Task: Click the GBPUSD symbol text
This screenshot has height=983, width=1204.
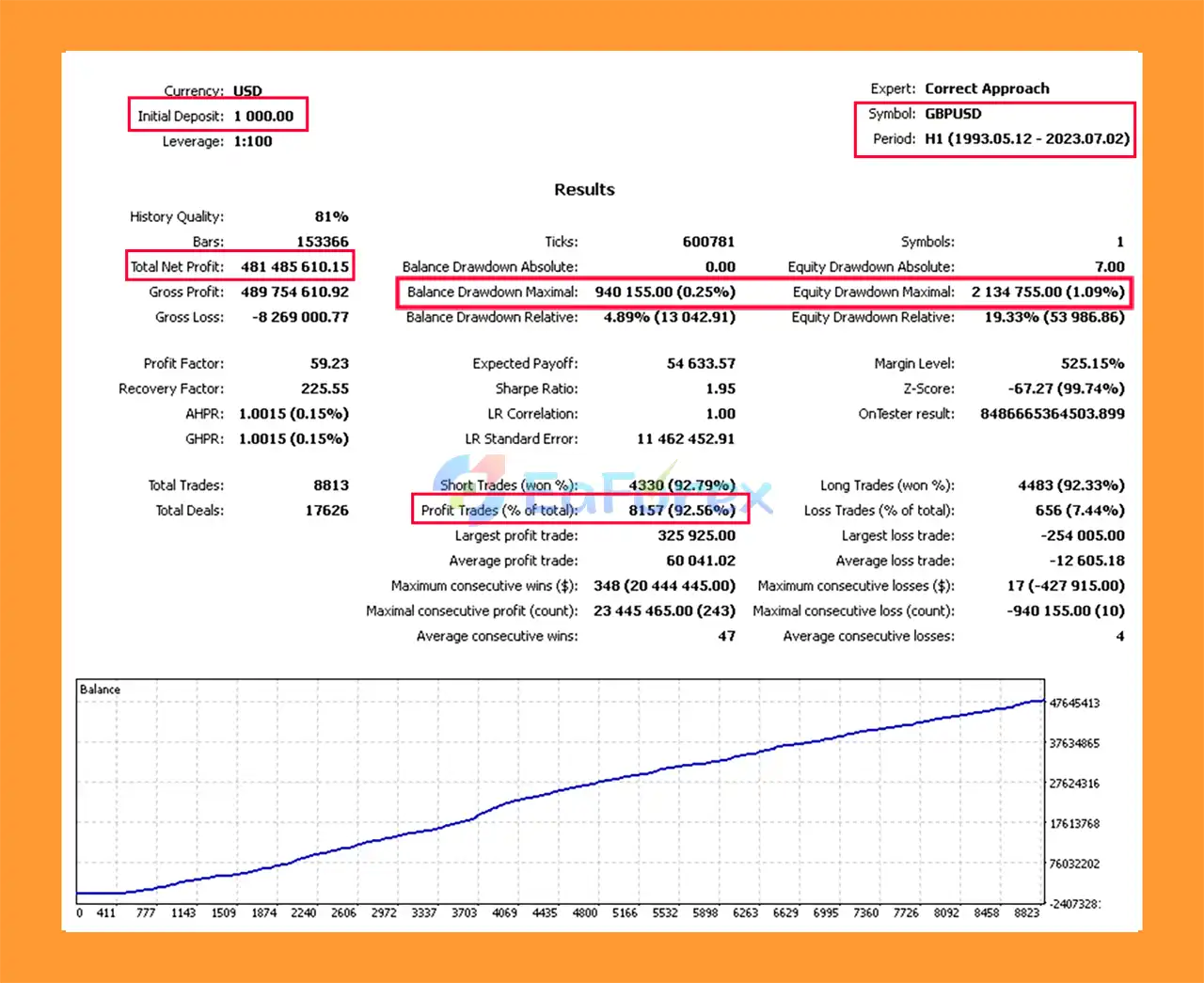Action: 953,114
